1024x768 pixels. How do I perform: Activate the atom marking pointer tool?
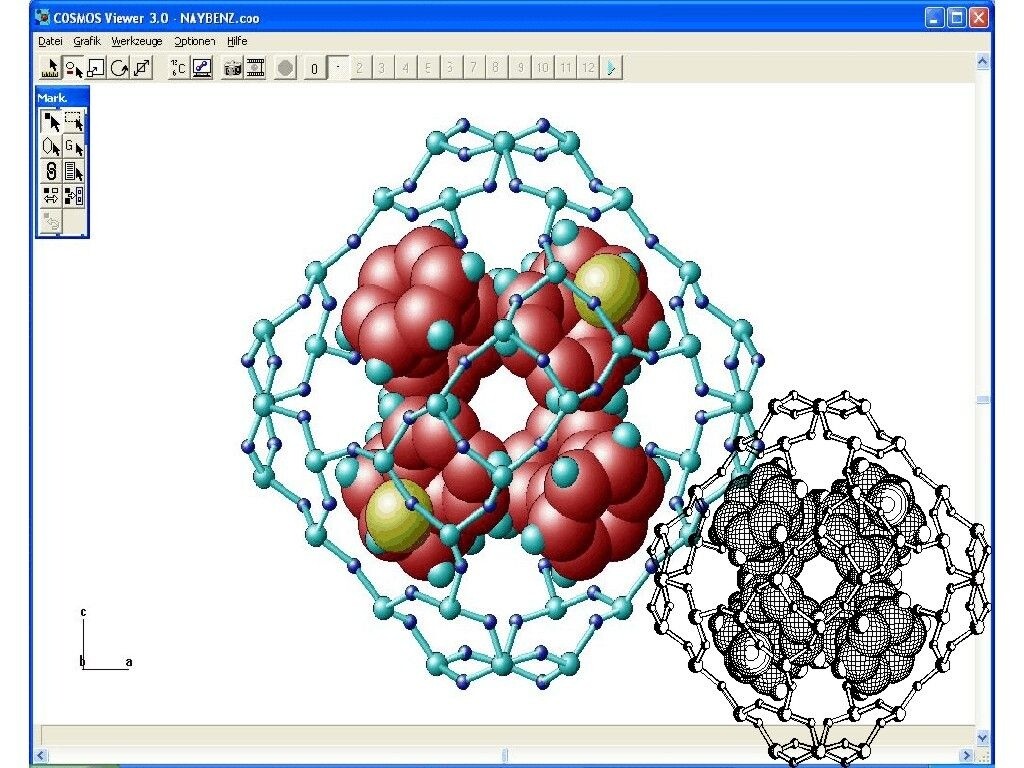tap(73, 68)
